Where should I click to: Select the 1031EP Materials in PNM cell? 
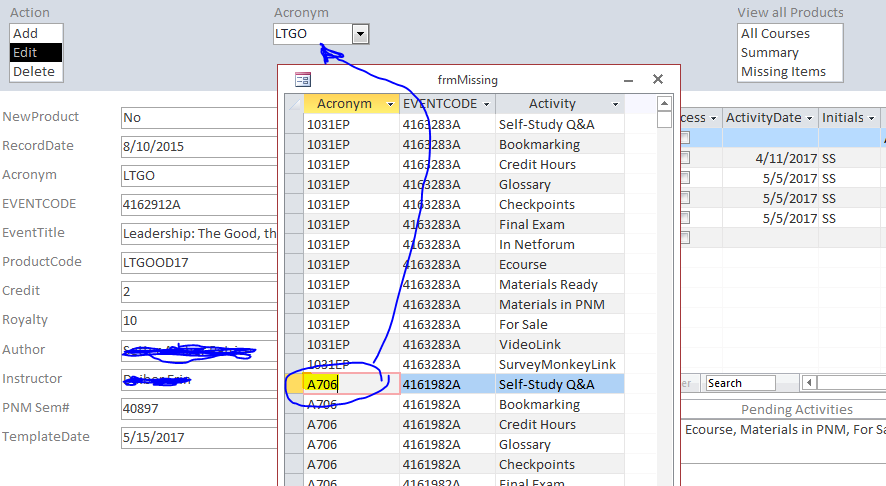pos(560,305)
